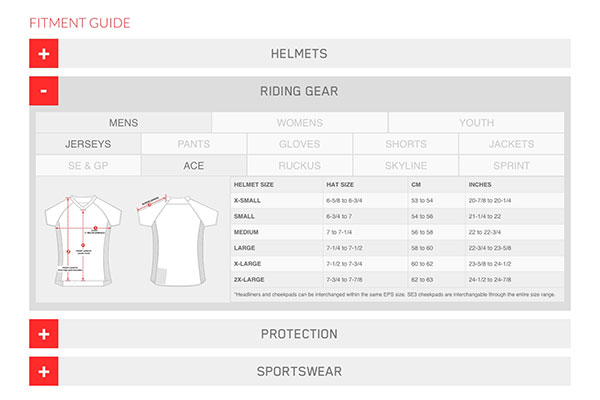The image size is (600, 400).
Task: Choose the ACE line tab
Action: click(x=193, y=165)
